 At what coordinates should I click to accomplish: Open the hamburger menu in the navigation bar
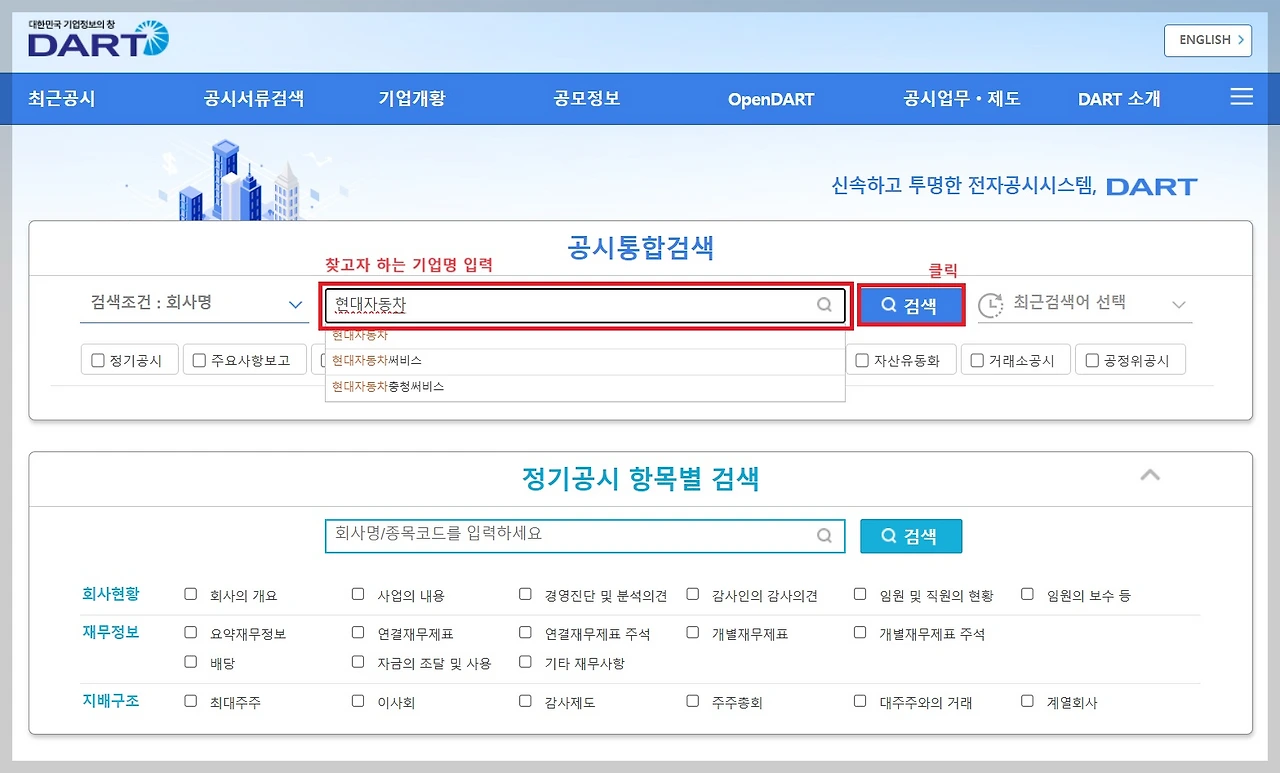click(1241, 97)
